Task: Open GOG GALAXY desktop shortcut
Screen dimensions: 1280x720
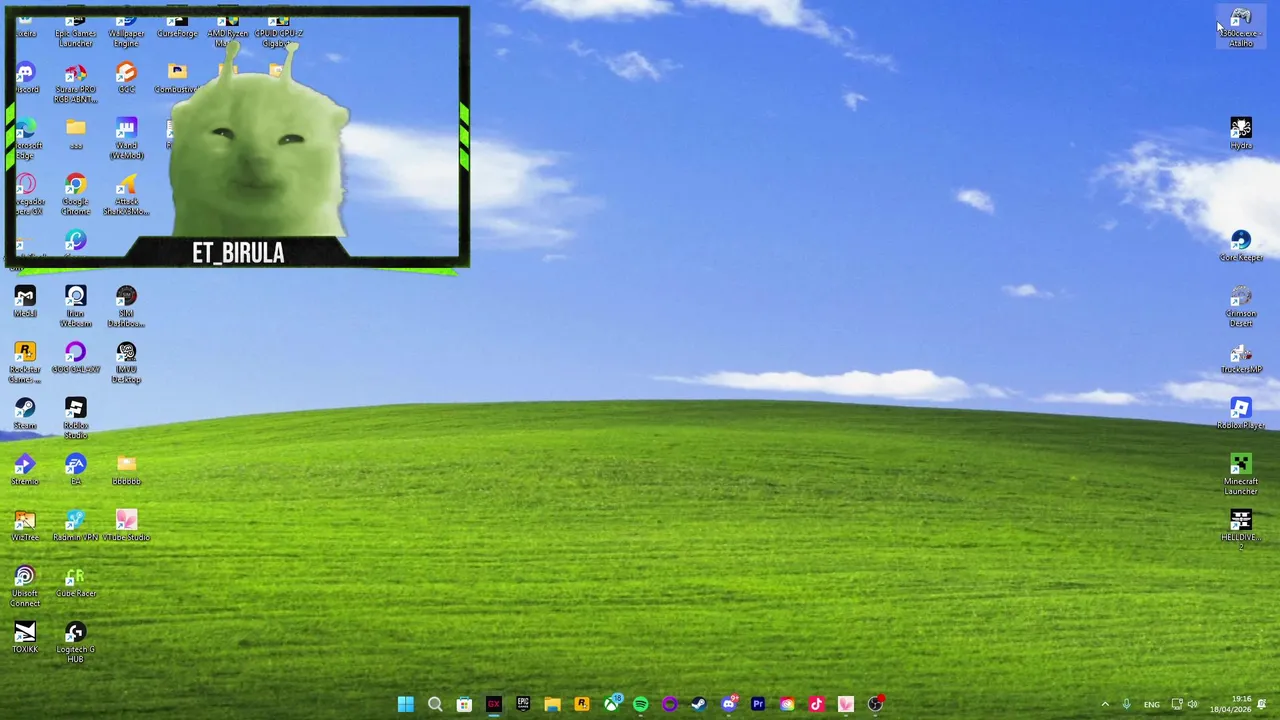Action: 76,358
